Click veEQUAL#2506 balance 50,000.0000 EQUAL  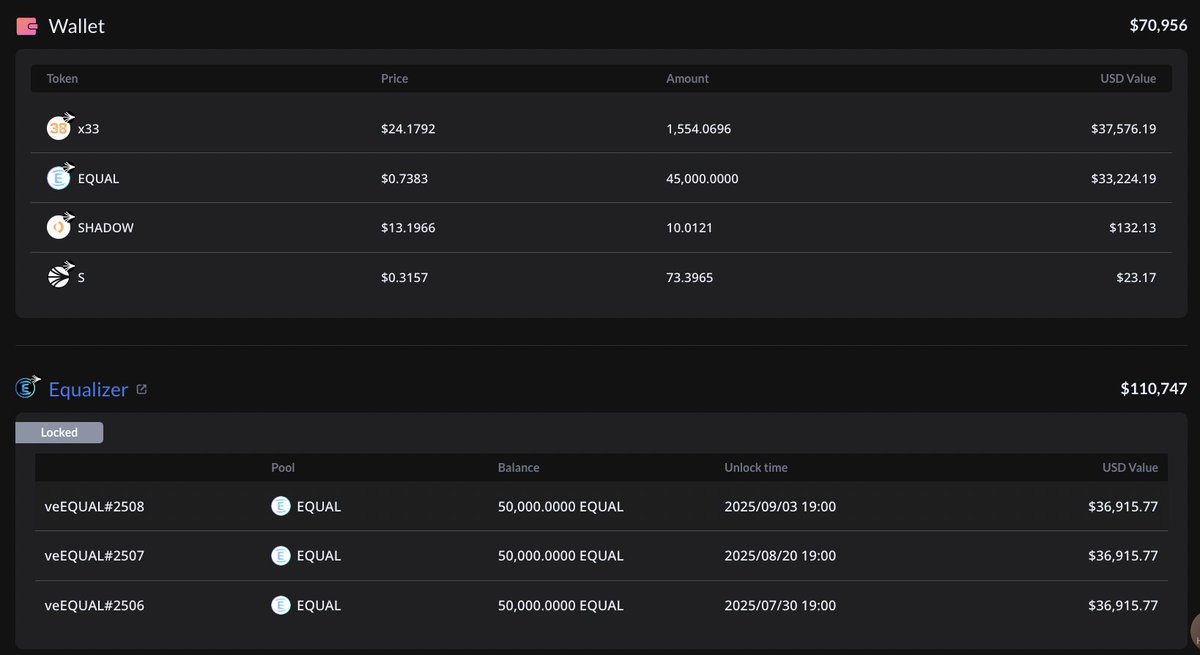point(561,605)
